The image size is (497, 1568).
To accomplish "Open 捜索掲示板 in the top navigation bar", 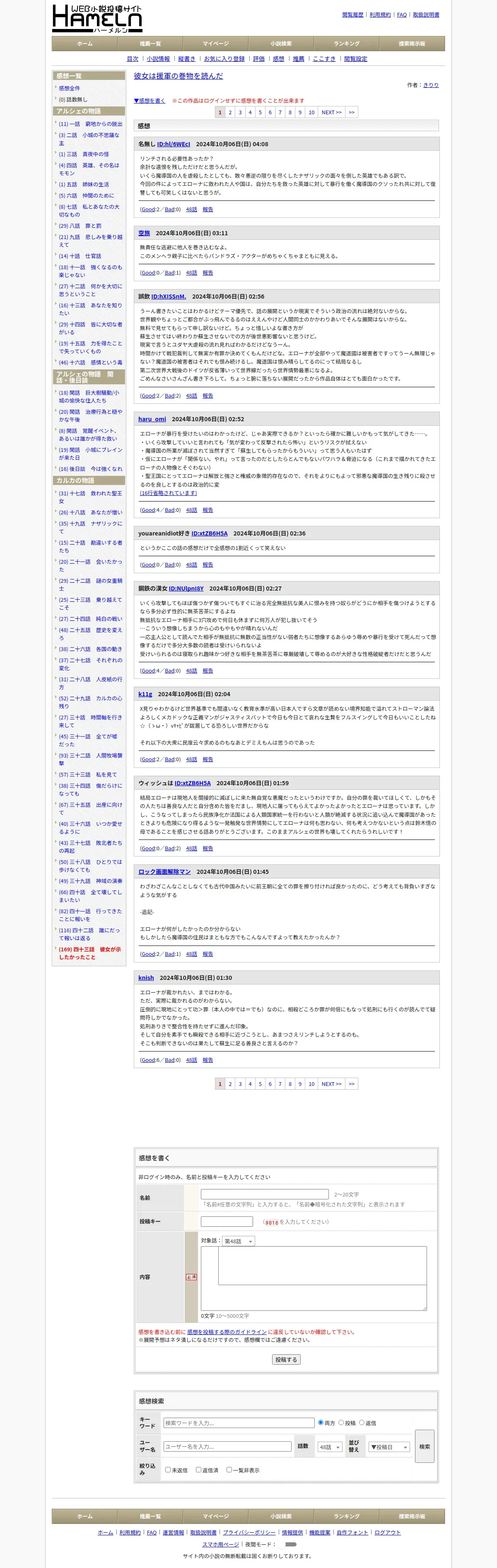I will coord(413,44).
